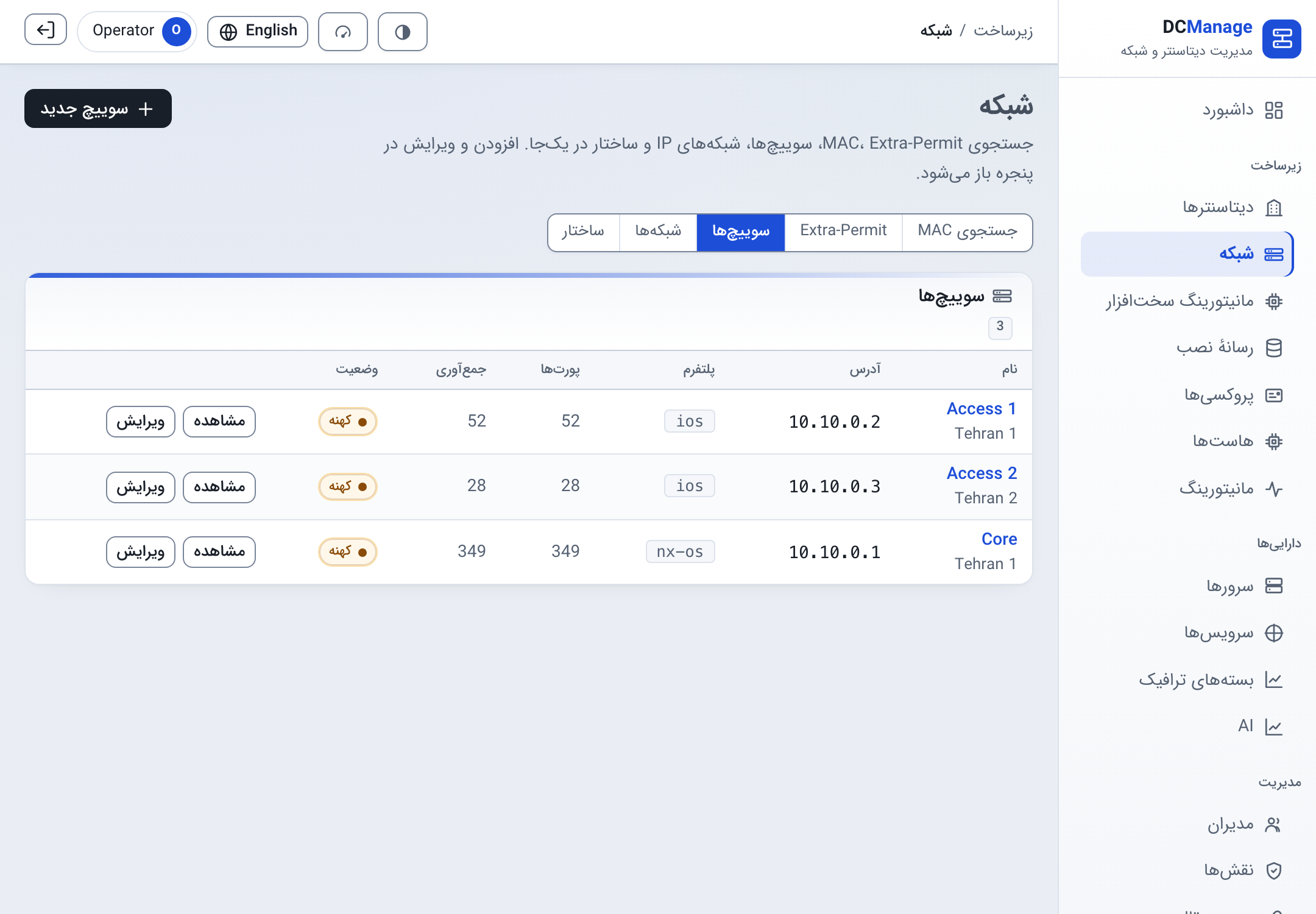Viewport: 1316px width, 914px height.
Task: Click ویرایش edit for Core
Action: point(141,552)
